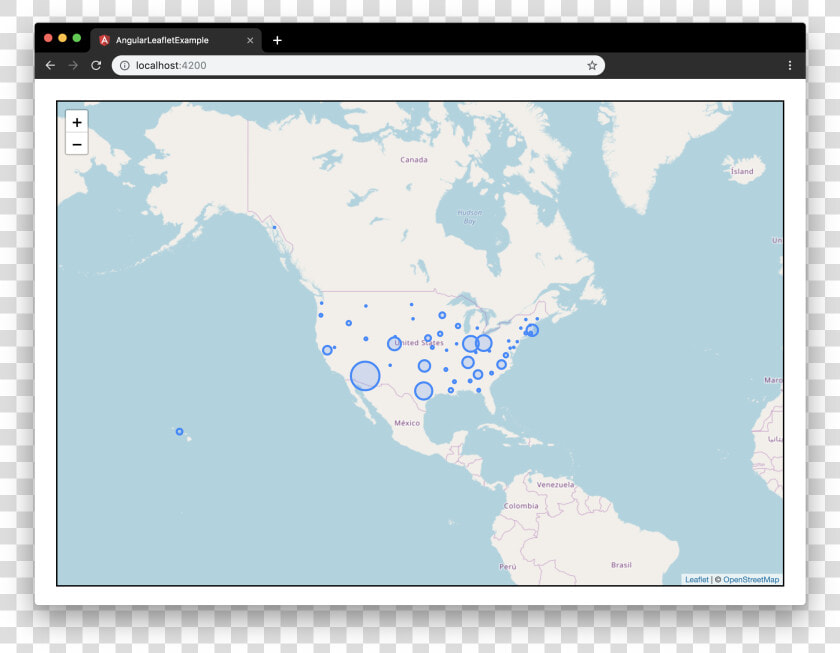This screenshot has width=840, height=653.
Task: Click the small marker in Alaska panhandle
Action: tap(274, 228)
